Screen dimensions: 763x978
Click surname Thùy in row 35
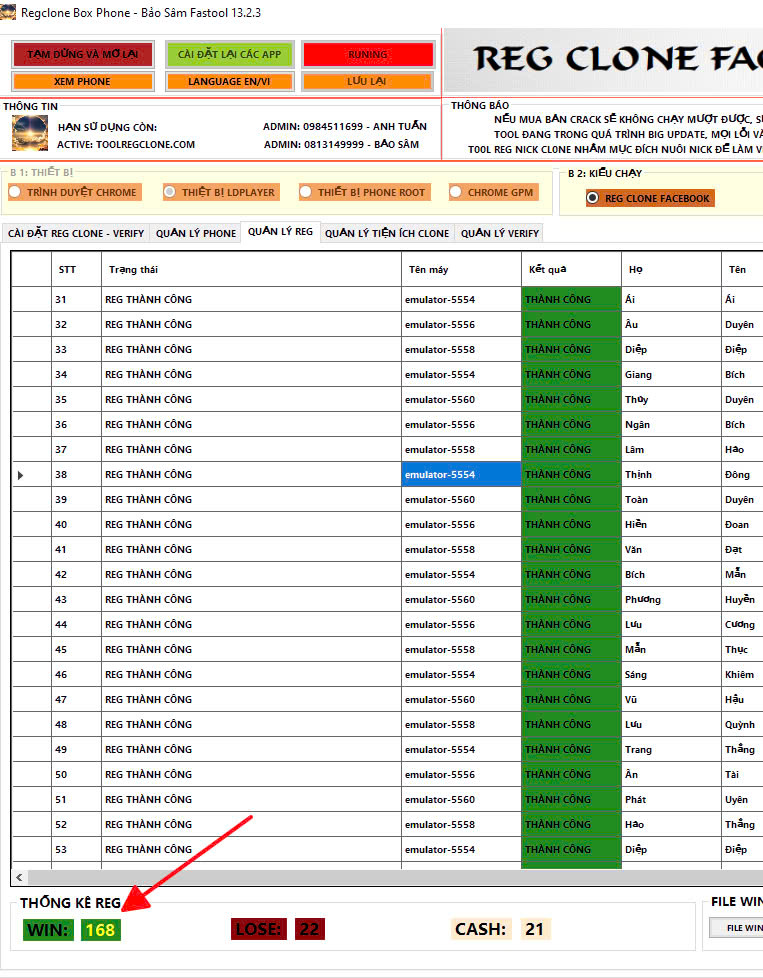671,399
